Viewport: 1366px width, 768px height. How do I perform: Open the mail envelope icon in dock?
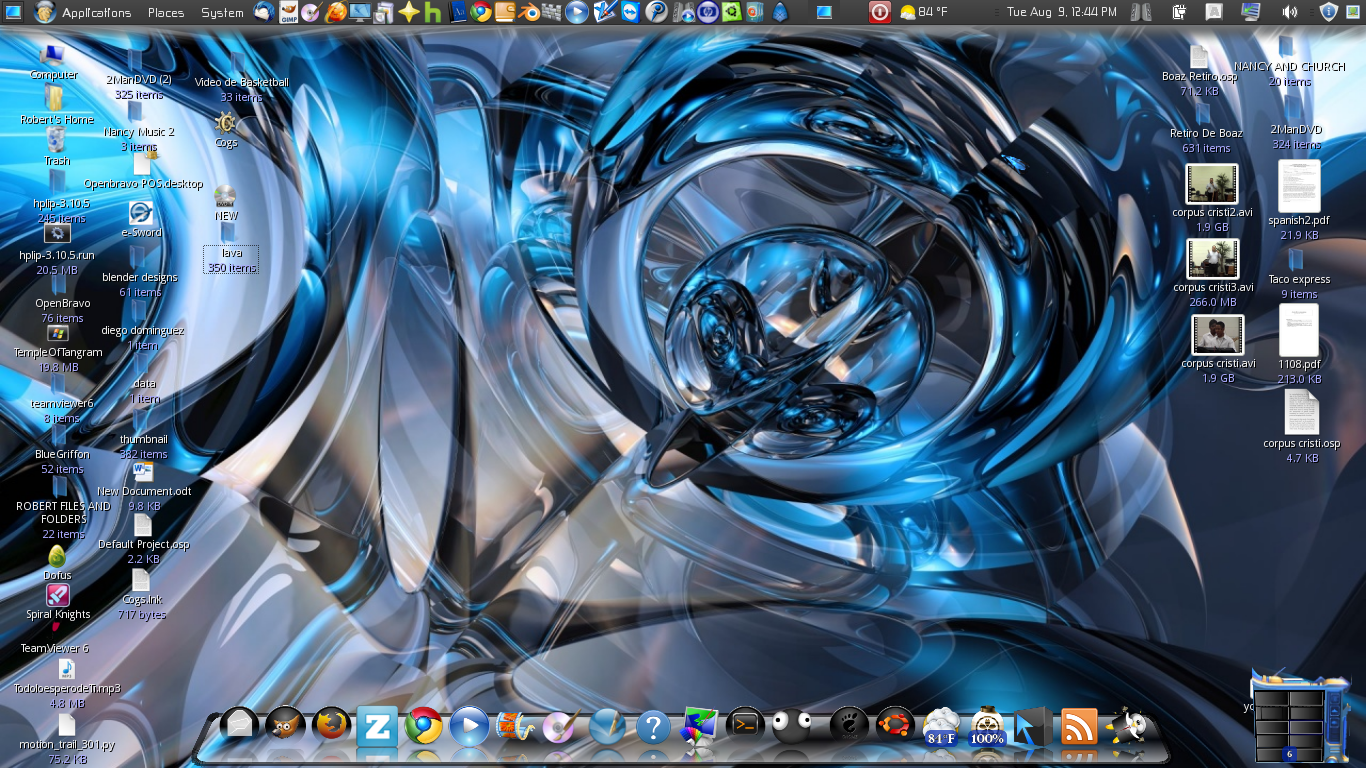point(240,724)
